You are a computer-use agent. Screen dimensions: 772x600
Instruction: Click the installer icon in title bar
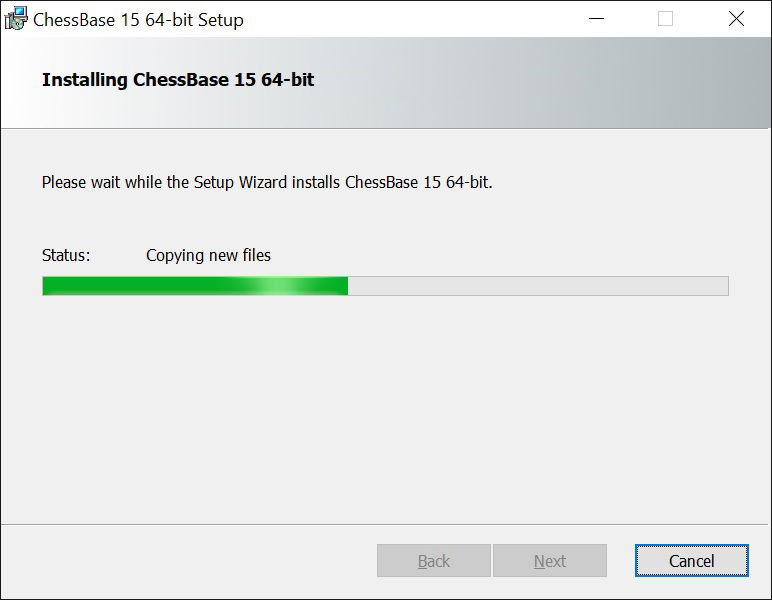(16, 19)
